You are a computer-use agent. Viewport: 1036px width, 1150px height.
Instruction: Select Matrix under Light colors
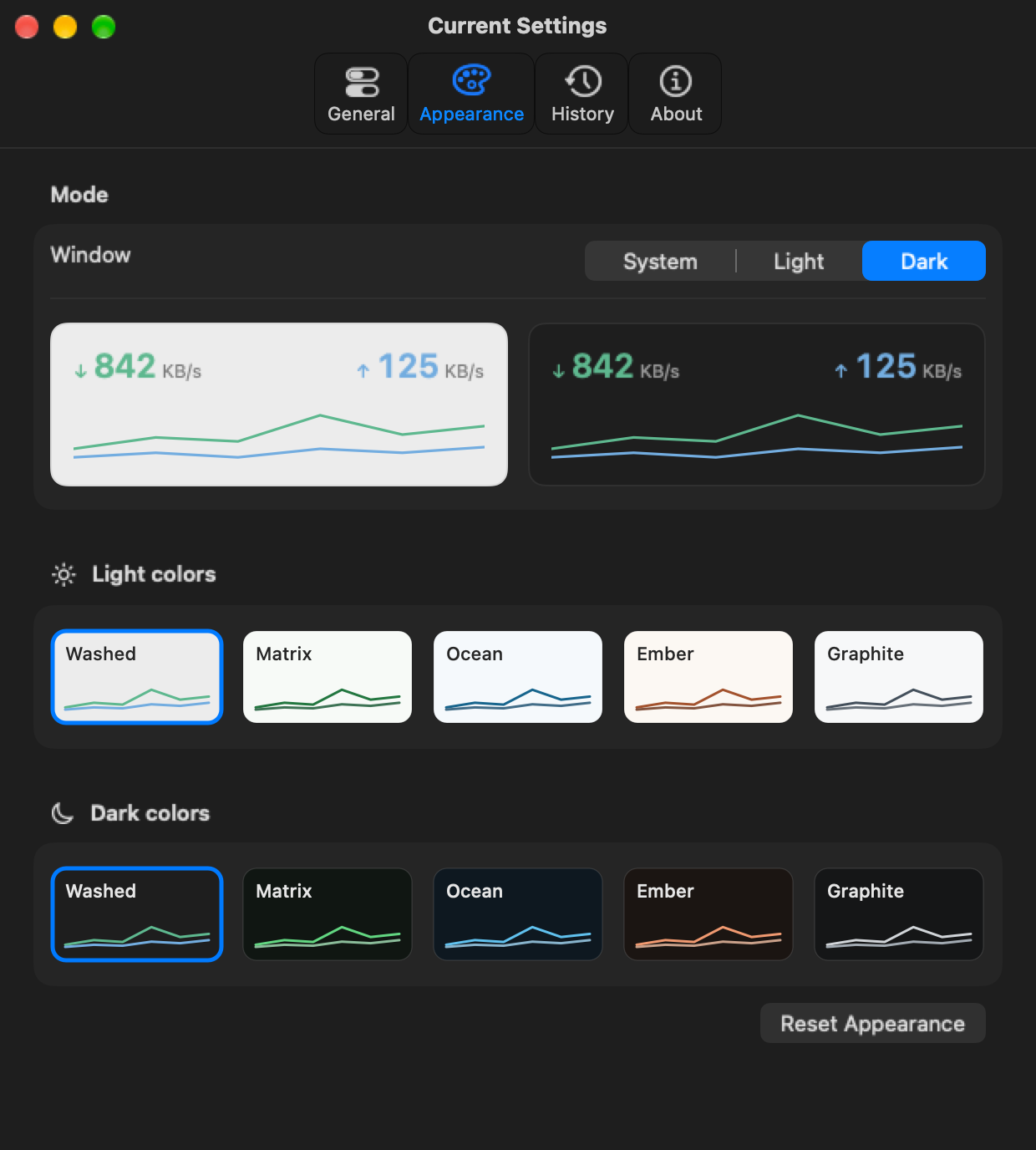[x=328, y=677]
